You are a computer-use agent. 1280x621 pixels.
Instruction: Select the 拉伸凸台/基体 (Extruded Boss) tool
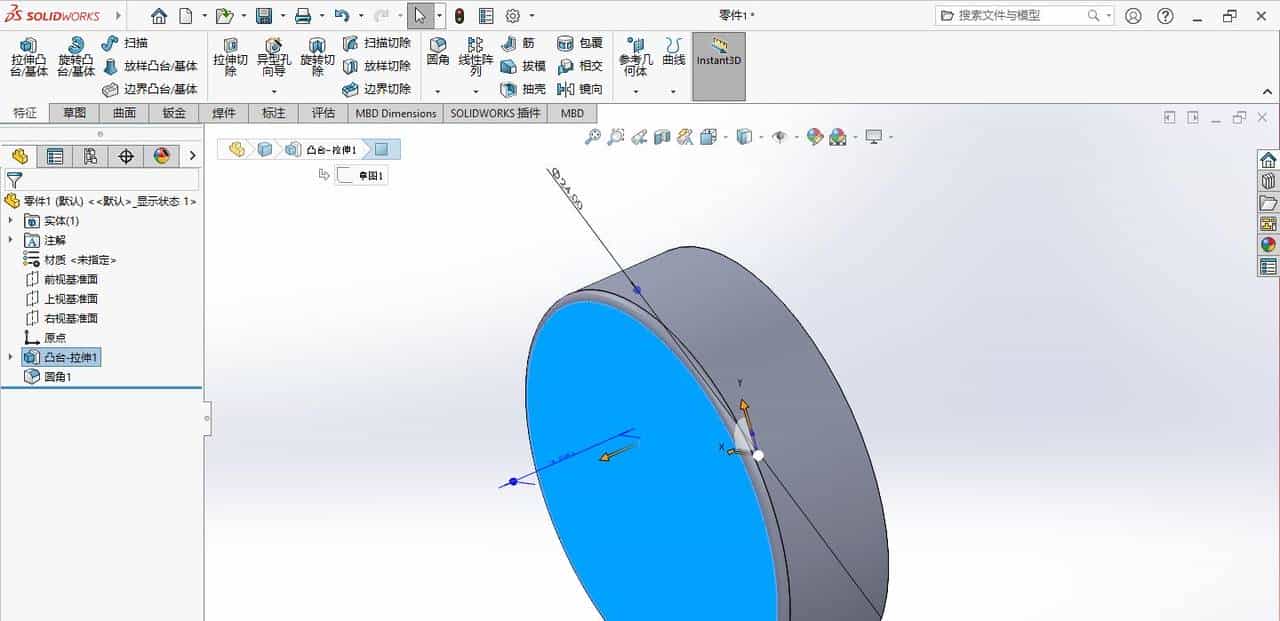(29, 57)
